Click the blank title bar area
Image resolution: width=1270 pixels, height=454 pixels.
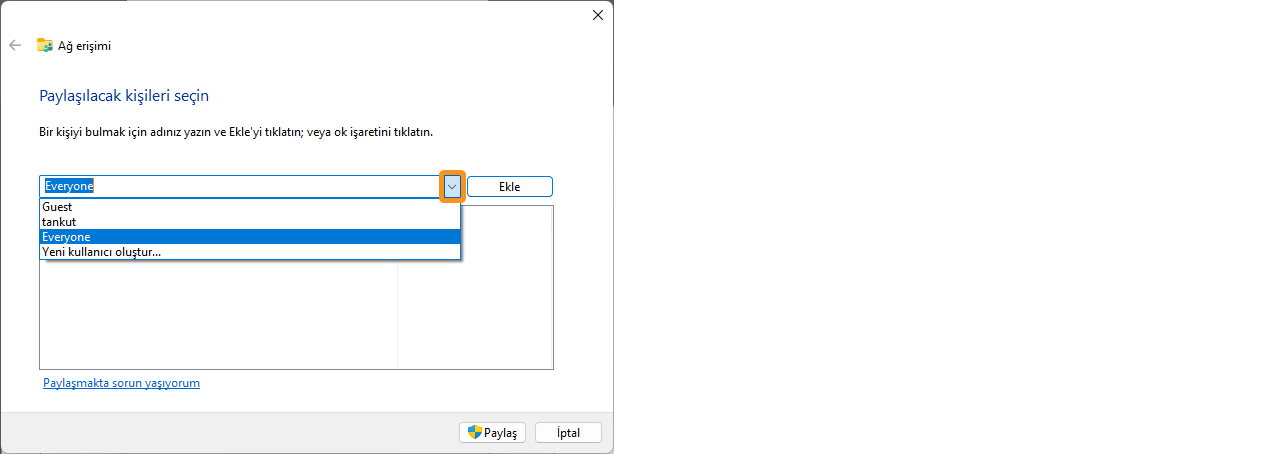coord(300,15)
